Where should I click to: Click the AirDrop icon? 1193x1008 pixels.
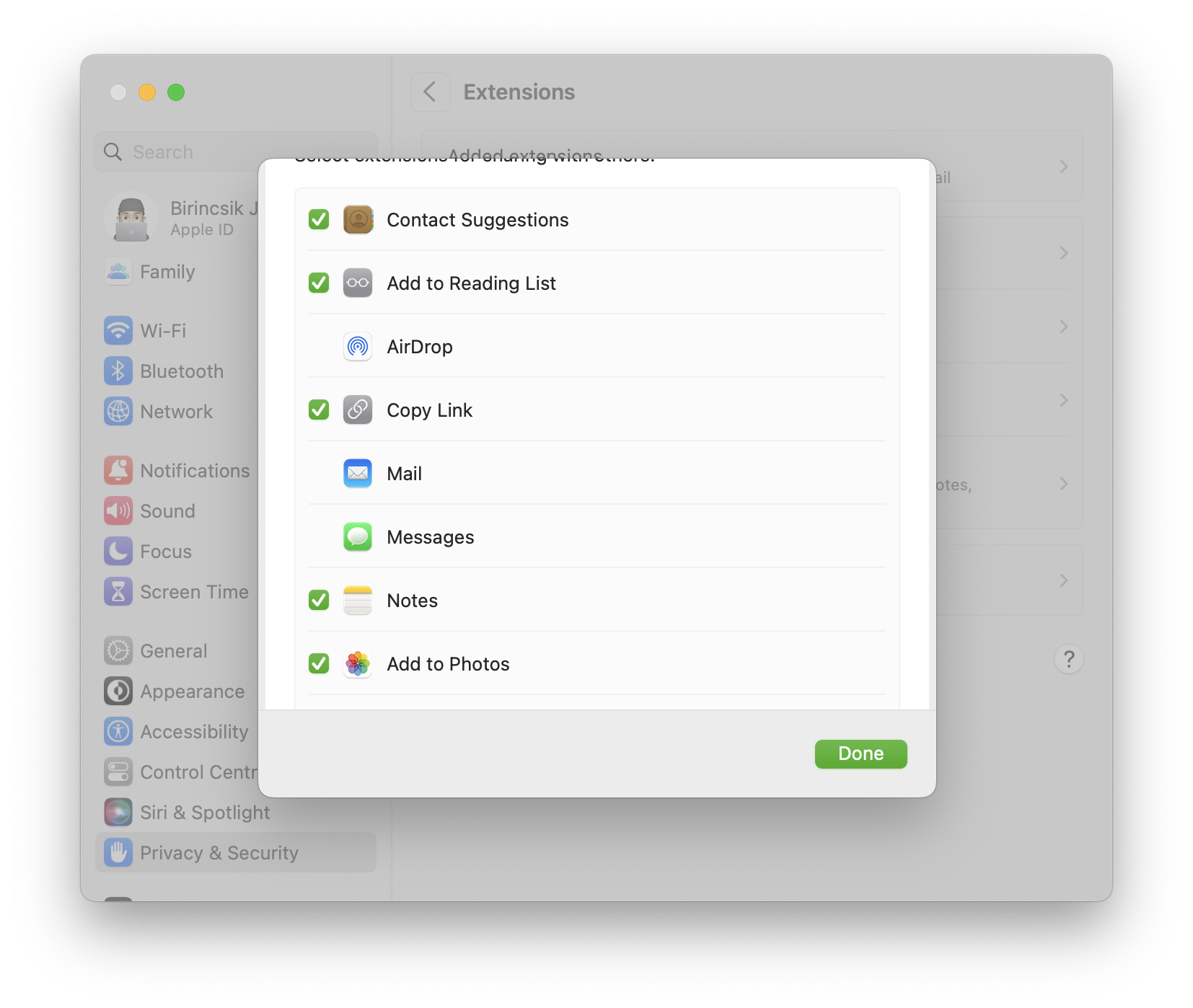coord(358,346)
